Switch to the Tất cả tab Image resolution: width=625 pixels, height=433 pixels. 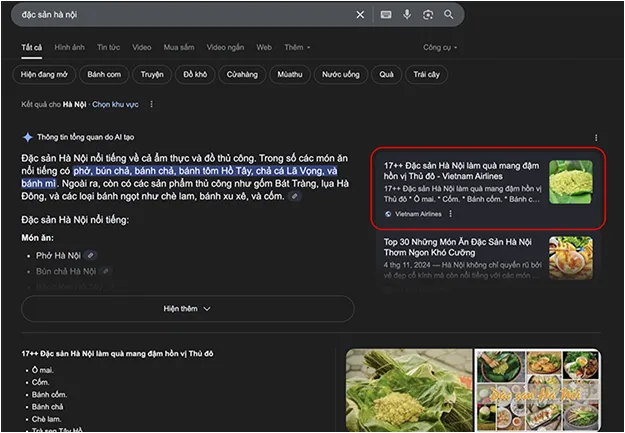[31, 47]
